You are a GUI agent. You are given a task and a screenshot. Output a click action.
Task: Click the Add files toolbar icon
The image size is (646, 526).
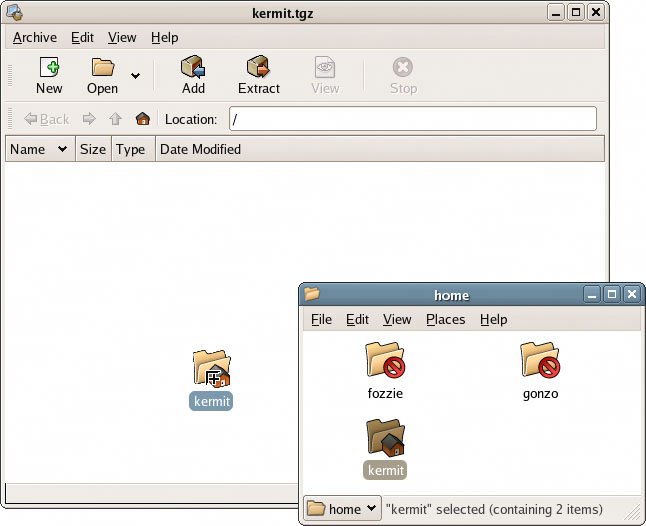point(193,68)
